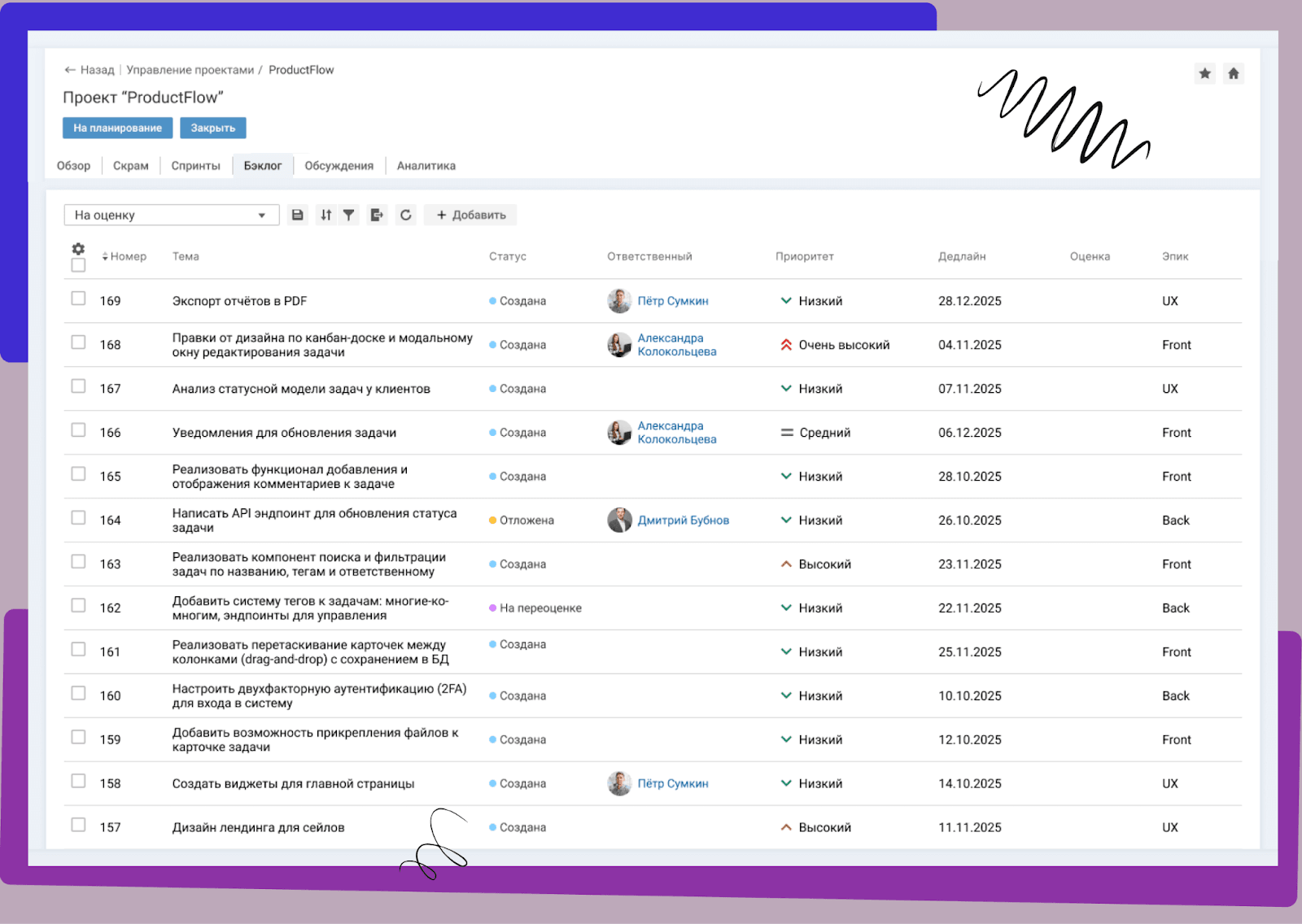The image size is (1302, 924).
Task: Click the export icon in toolbar
Action: 377,215
